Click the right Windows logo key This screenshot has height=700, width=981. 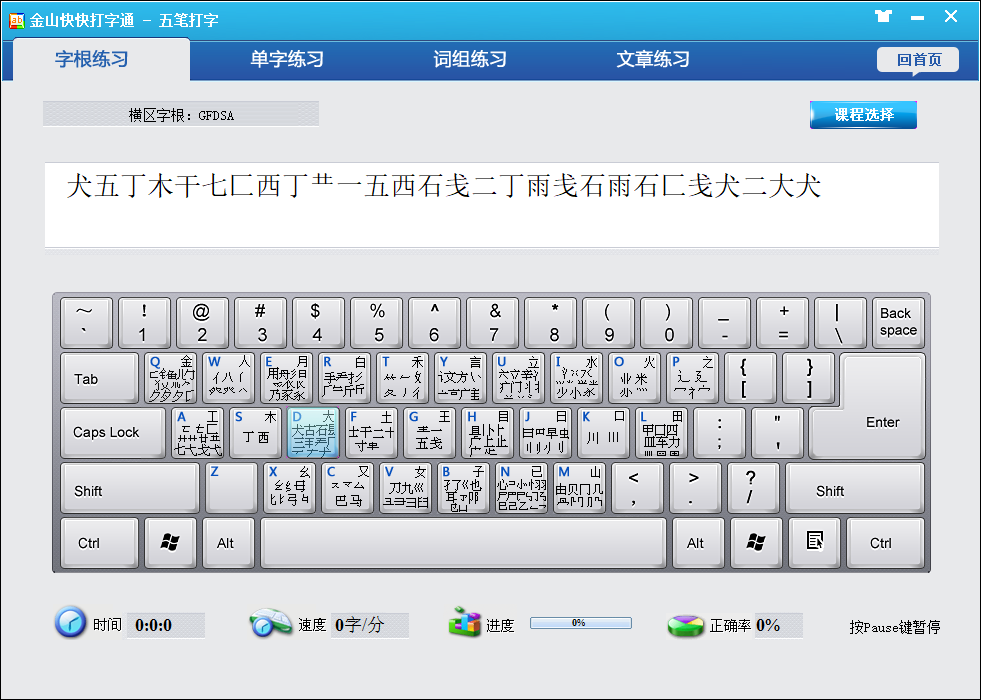[x=756, y=542]
